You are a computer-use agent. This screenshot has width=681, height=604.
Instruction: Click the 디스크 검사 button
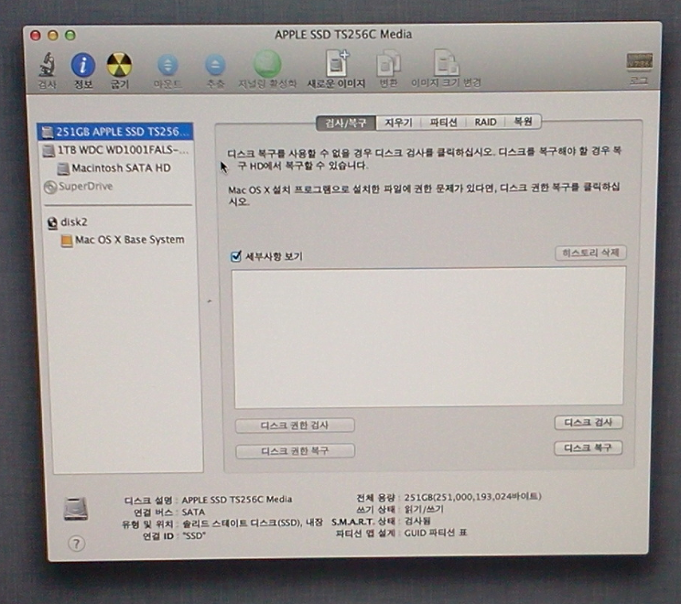(x=588, y=422)
